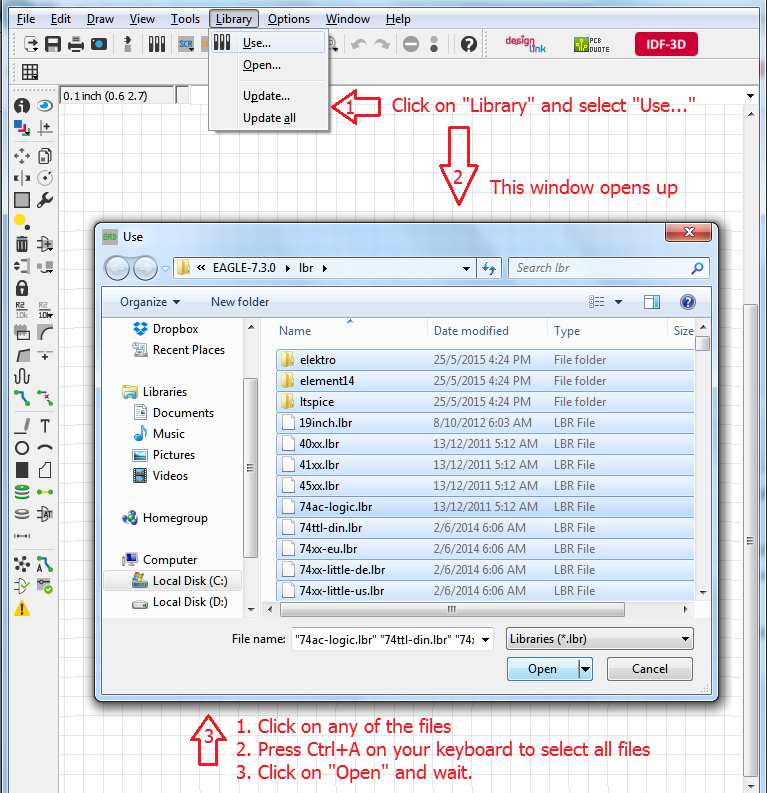Expand the Organize dropdown
Screen dimensions: 767x793
click(150, 302)
